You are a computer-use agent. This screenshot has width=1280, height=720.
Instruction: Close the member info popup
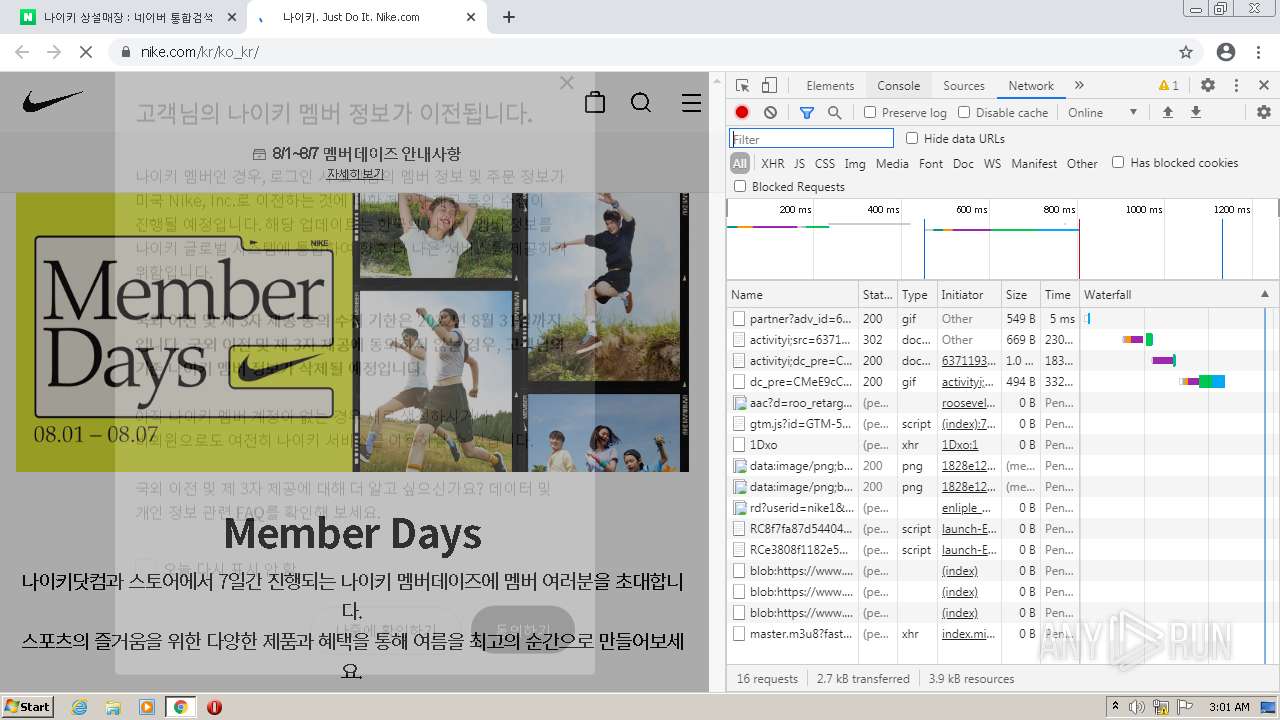567,83
